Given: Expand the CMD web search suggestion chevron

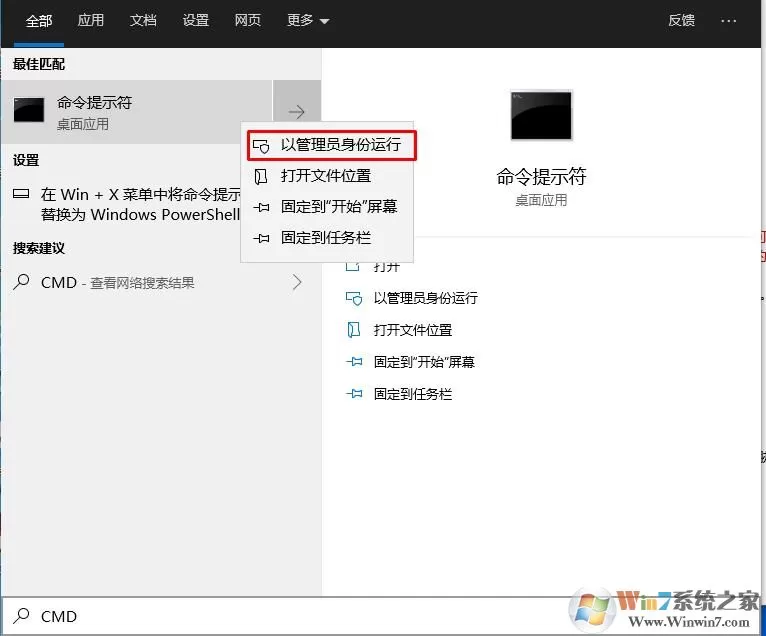Looking at the screenshot, I should pyautogui.click(x=297, y=282).
